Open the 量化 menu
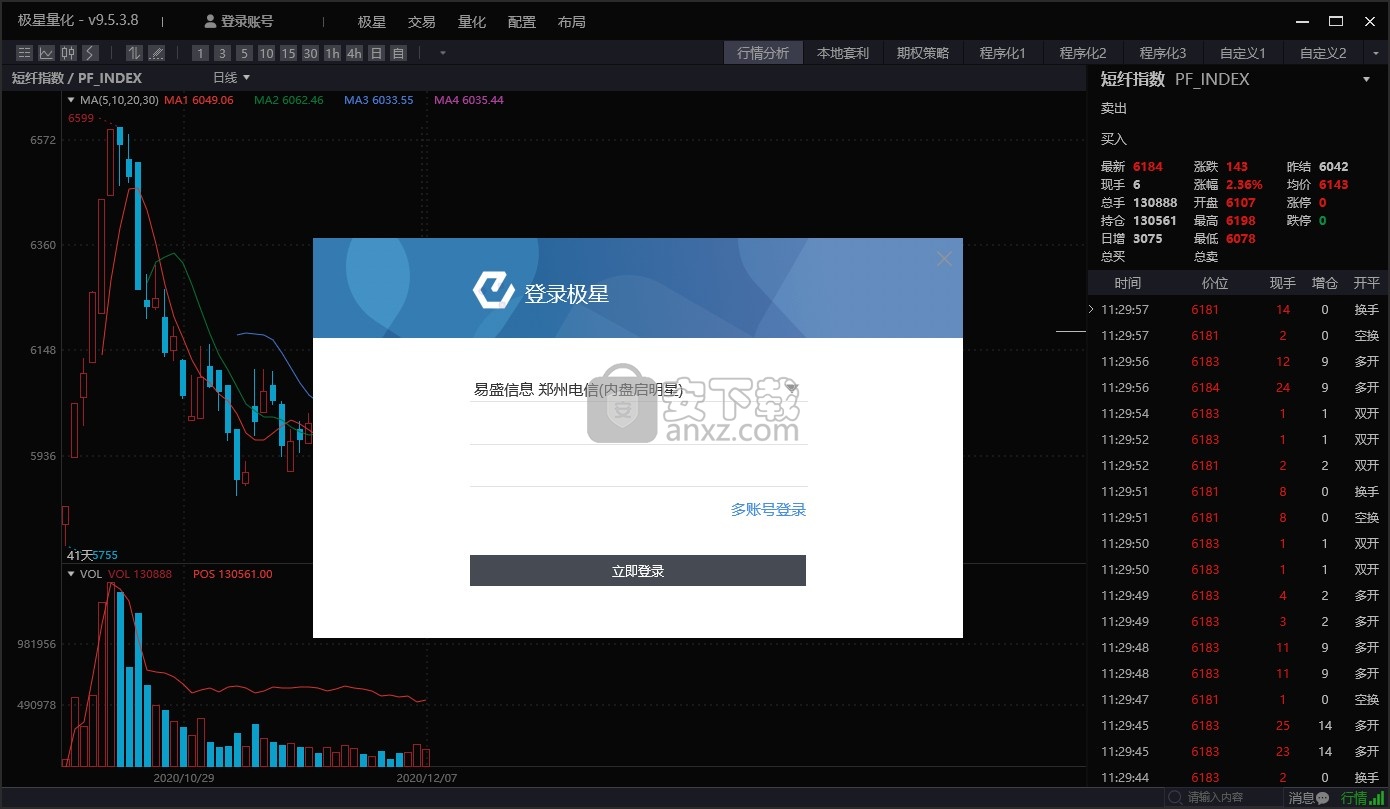This screenshot has width=1390, height=809. click(x=472, y=21)
